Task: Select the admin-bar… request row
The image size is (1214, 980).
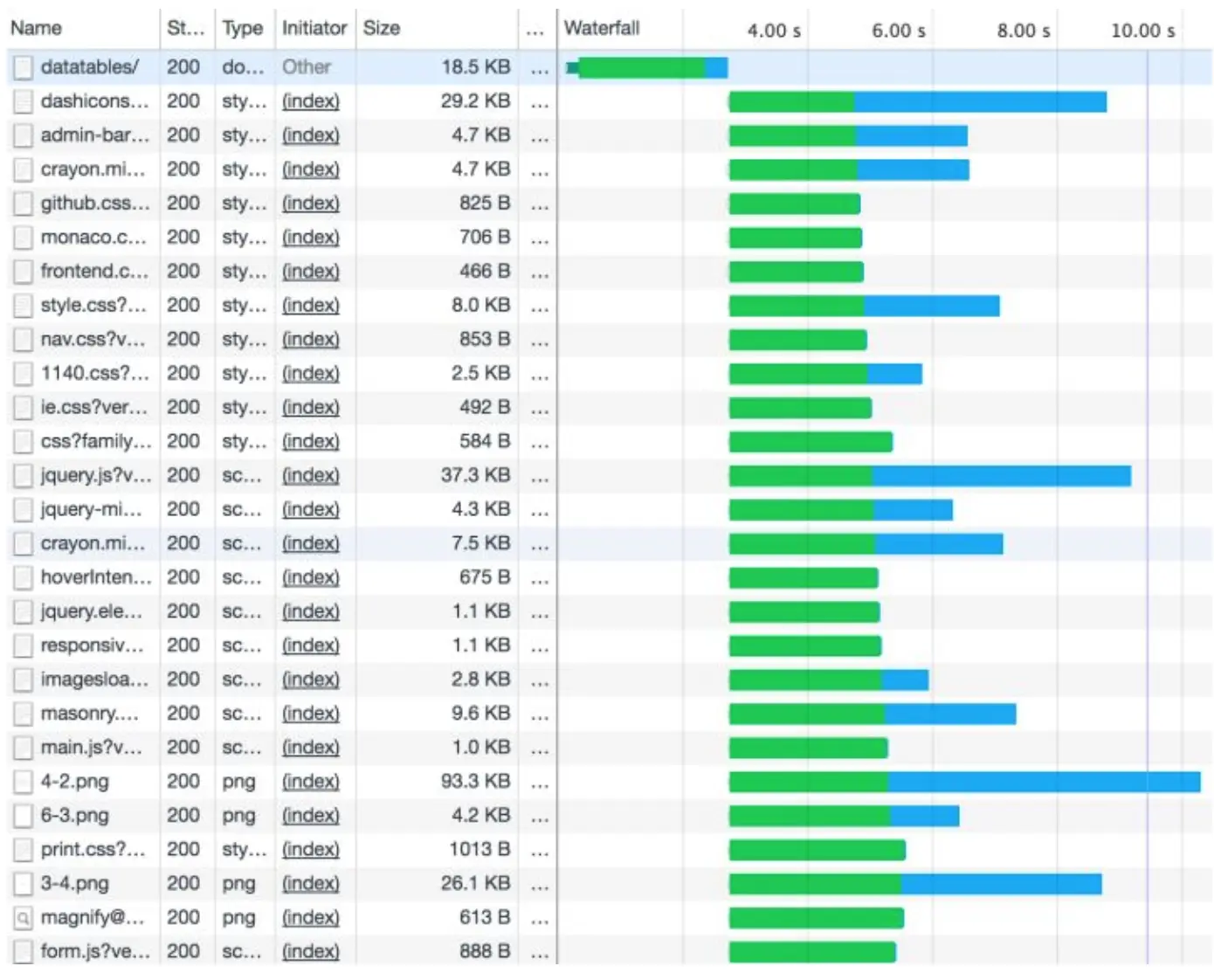Action: tap(610, 135)
